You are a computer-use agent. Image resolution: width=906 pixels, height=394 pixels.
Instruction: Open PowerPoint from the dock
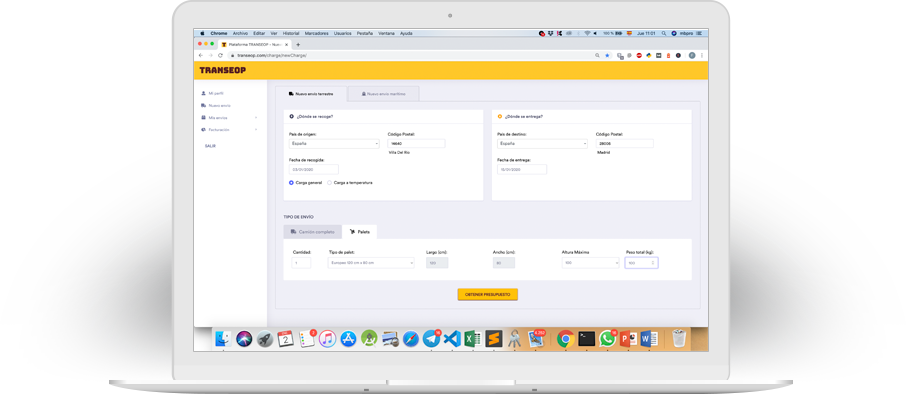point(628,339)
